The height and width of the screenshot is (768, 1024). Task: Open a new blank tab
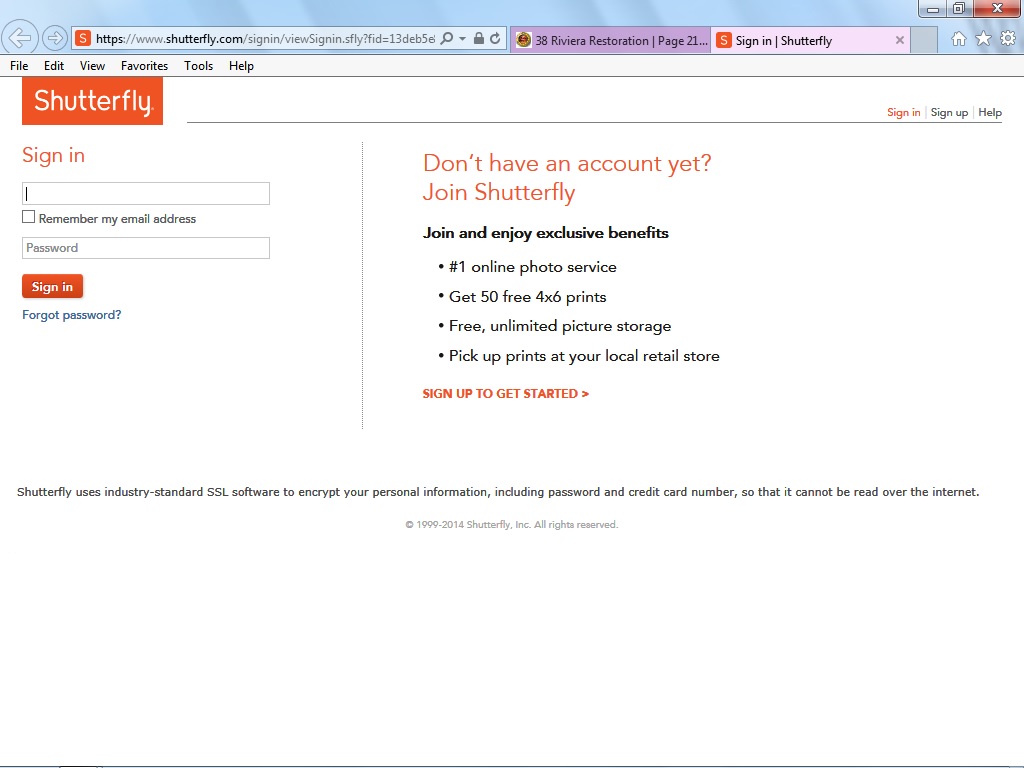pos(923,40)
